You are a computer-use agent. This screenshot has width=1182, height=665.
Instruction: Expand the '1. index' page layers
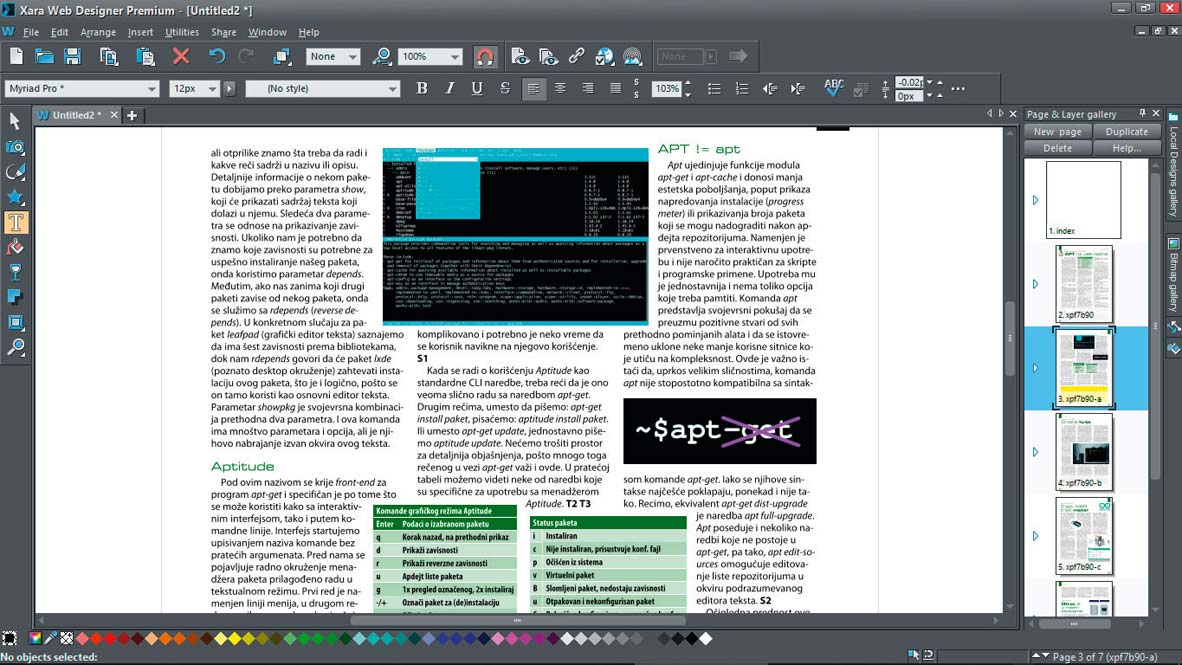click(x=1035, y=200)
